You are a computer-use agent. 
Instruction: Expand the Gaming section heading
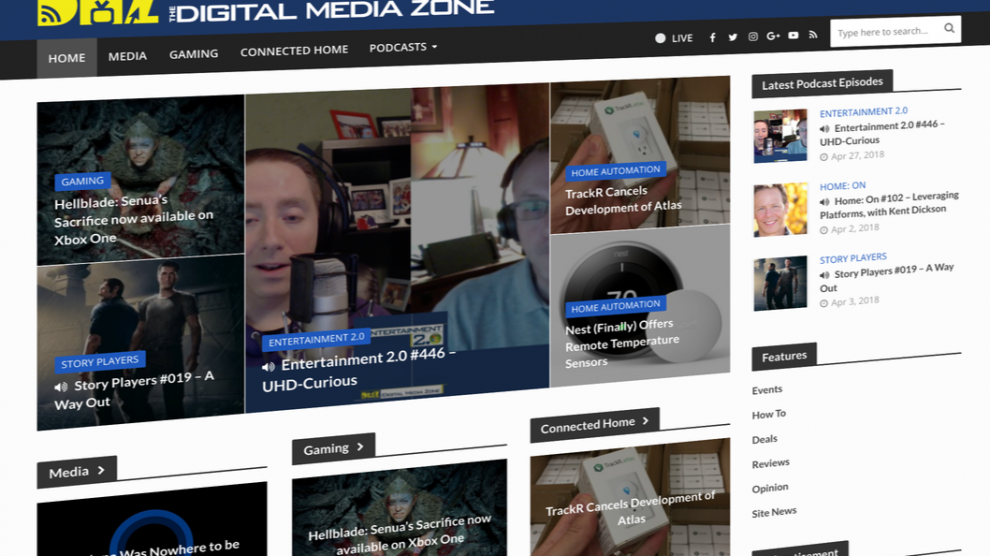point(333,448)
